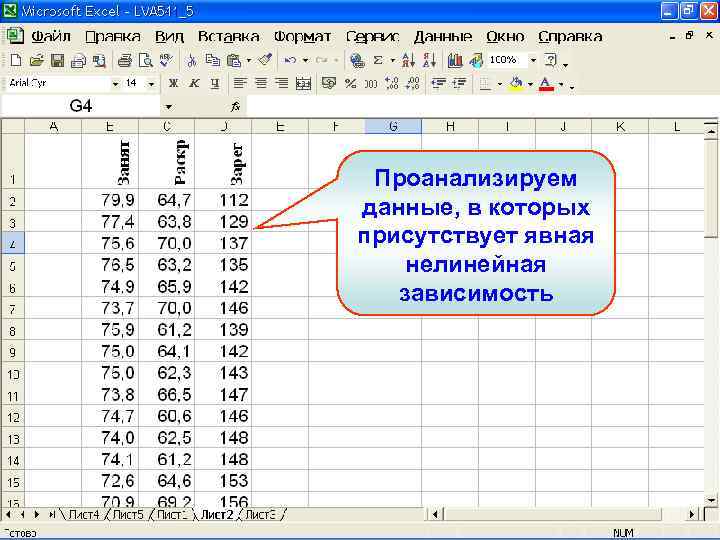Open the Fill Color dropdown arrow
The image size is (720, 540).
coord(530,84)
